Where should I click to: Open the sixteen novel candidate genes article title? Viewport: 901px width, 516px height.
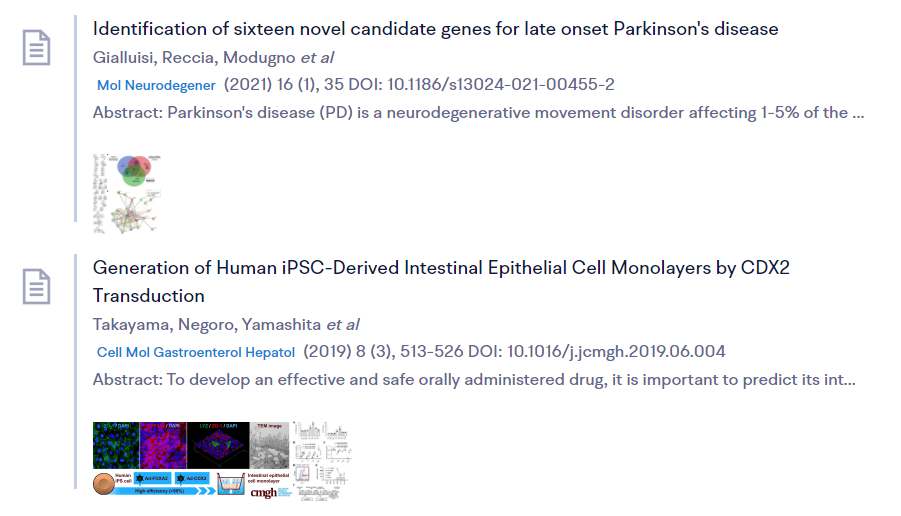tap(436, 29)
